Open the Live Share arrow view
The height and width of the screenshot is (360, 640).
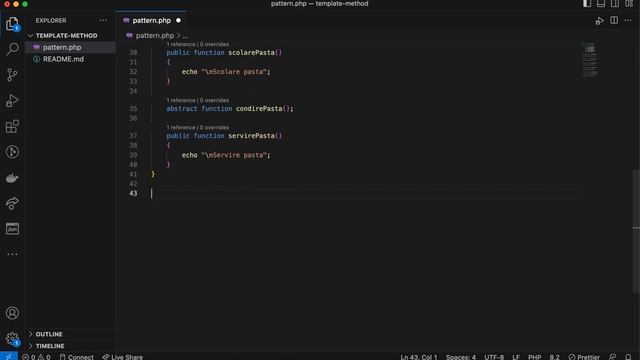[x=12, y=203]
